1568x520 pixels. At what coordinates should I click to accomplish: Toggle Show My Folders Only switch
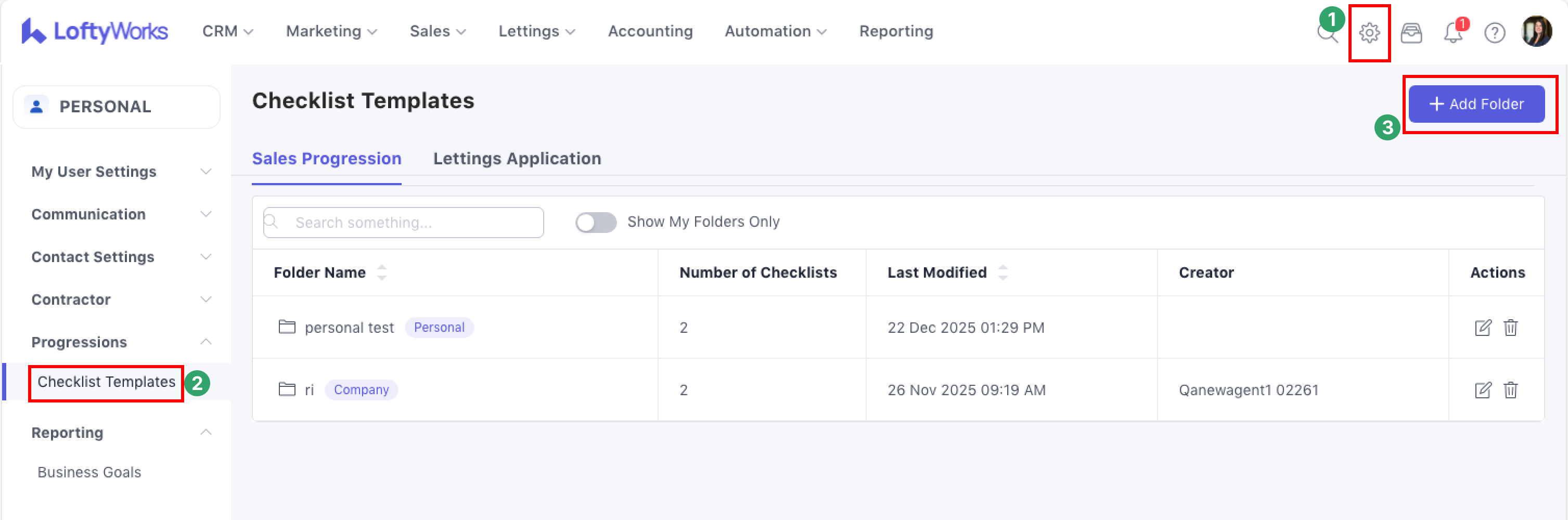pyautogui.click(x=595, y=223)
